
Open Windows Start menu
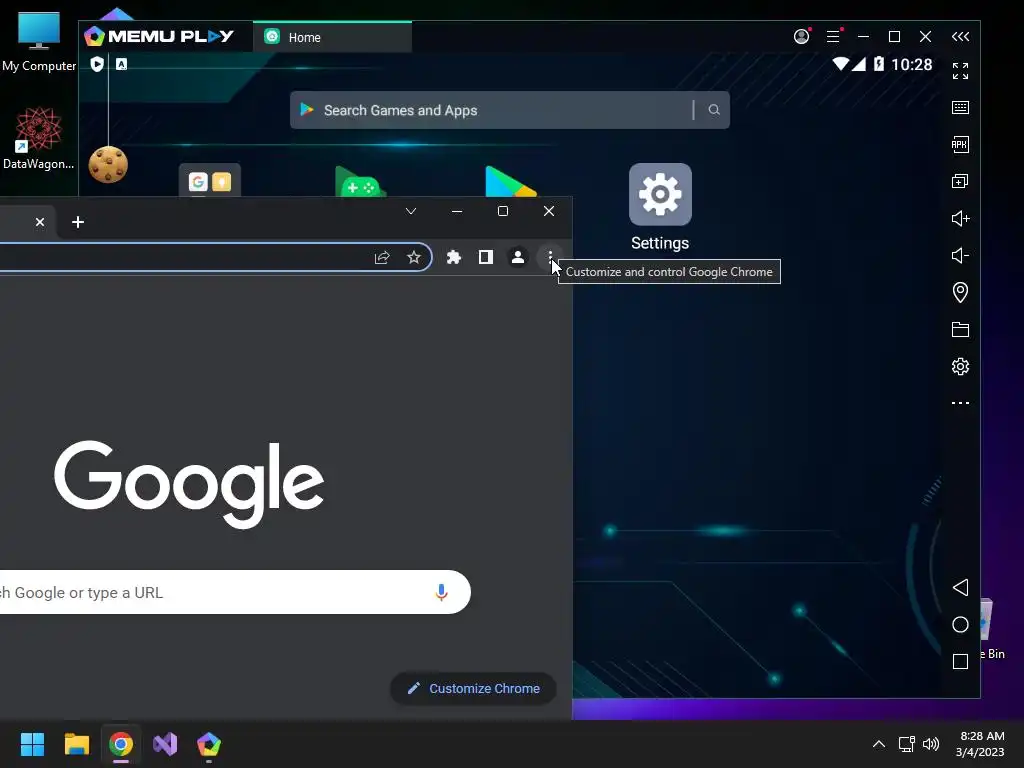32,744
